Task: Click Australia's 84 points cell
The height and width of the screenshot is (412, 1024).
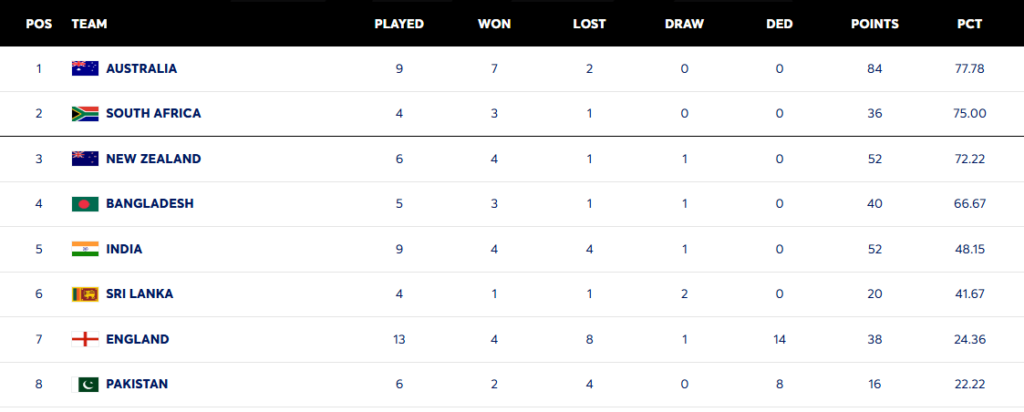Action: tap(874, 69)
